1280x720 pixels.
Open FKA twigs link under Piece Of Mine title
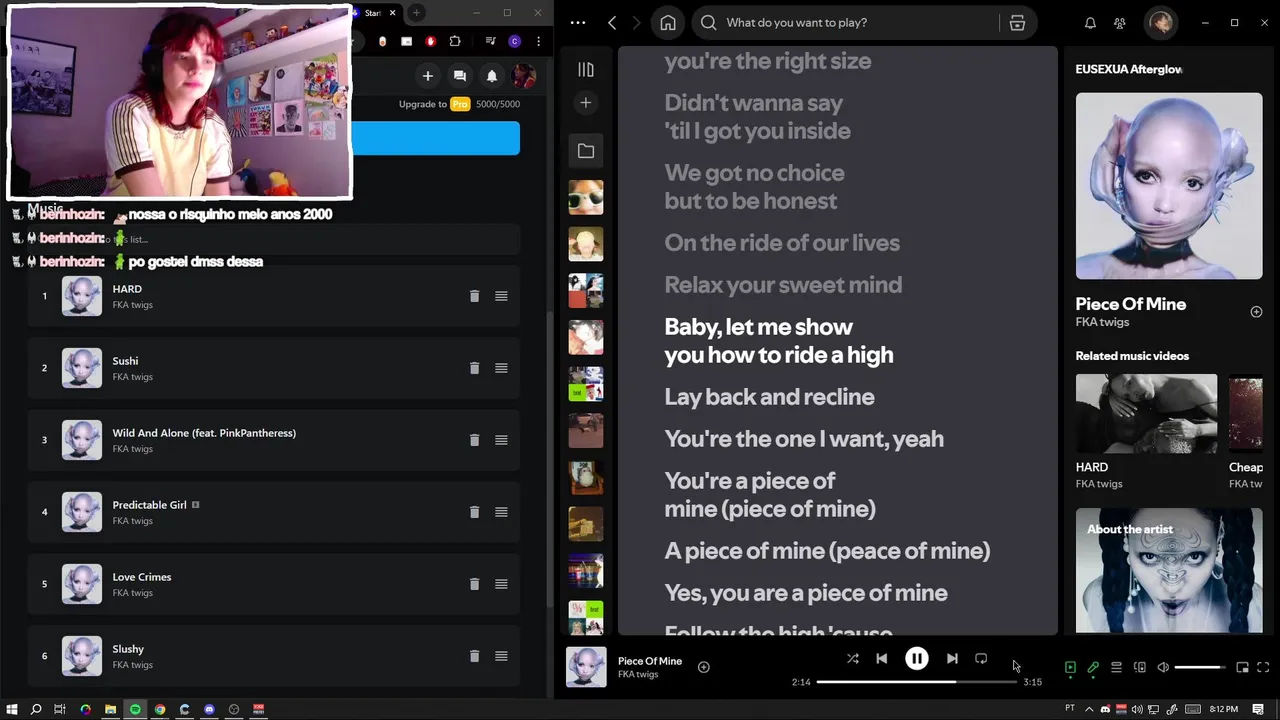(x=1102, y=322)
